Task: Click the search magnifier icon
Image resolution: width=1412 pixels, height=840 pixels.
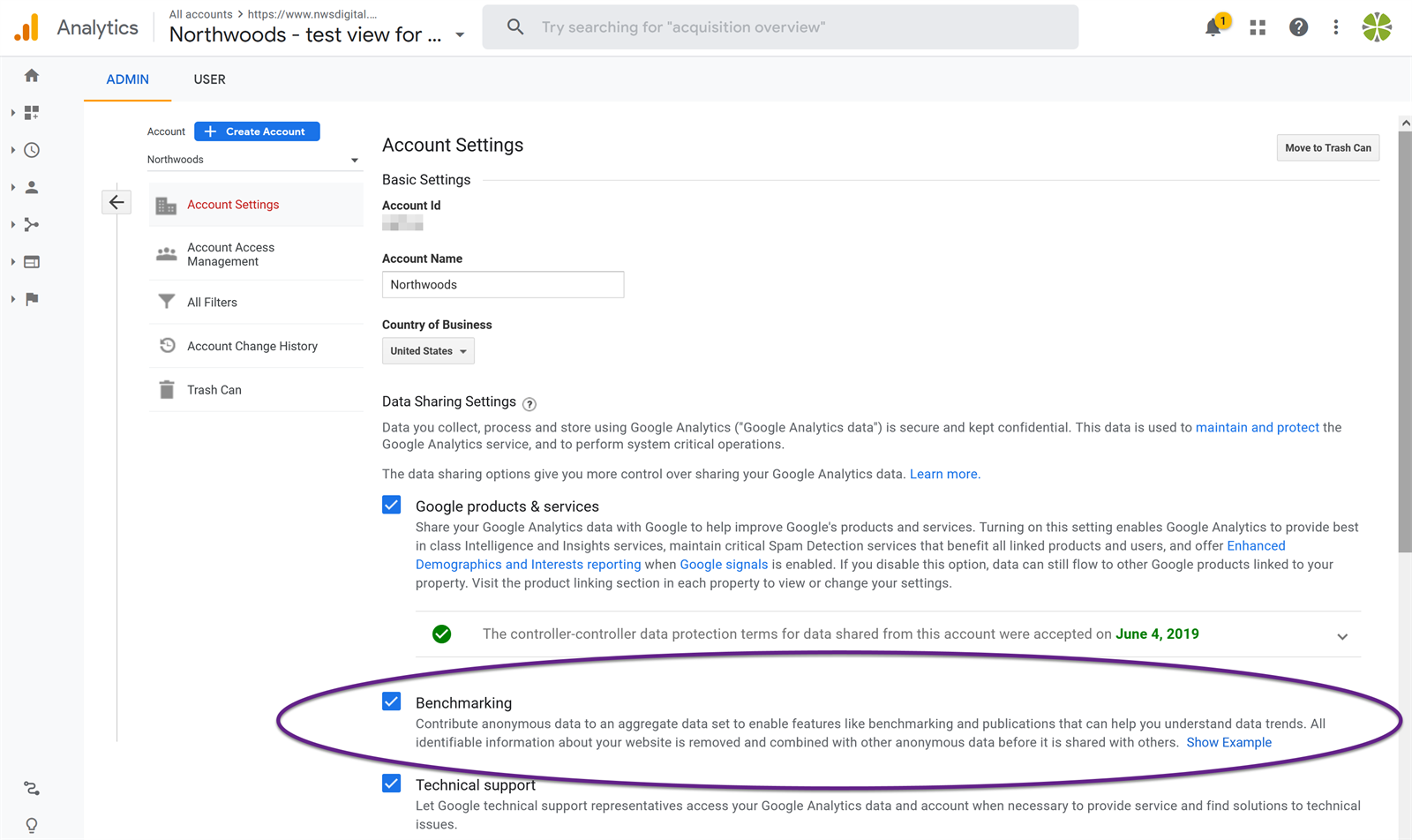Action: pyautogui.click(x=515, y=27)
